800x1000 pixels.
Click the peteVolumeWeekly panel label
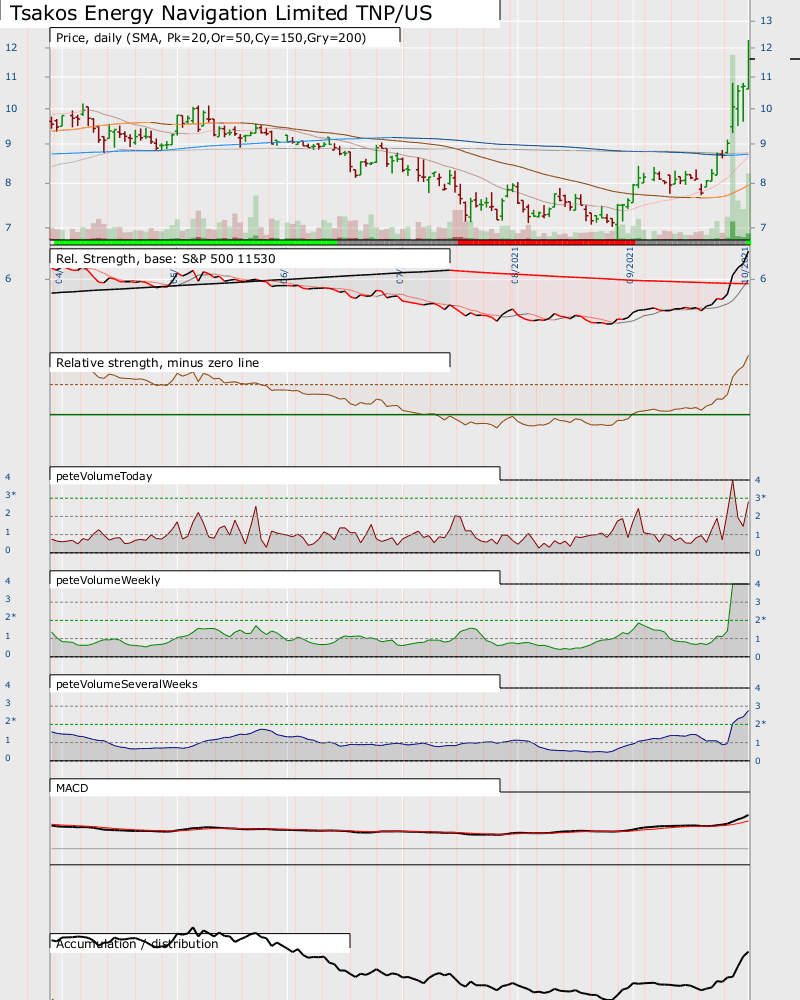(108, 580)
